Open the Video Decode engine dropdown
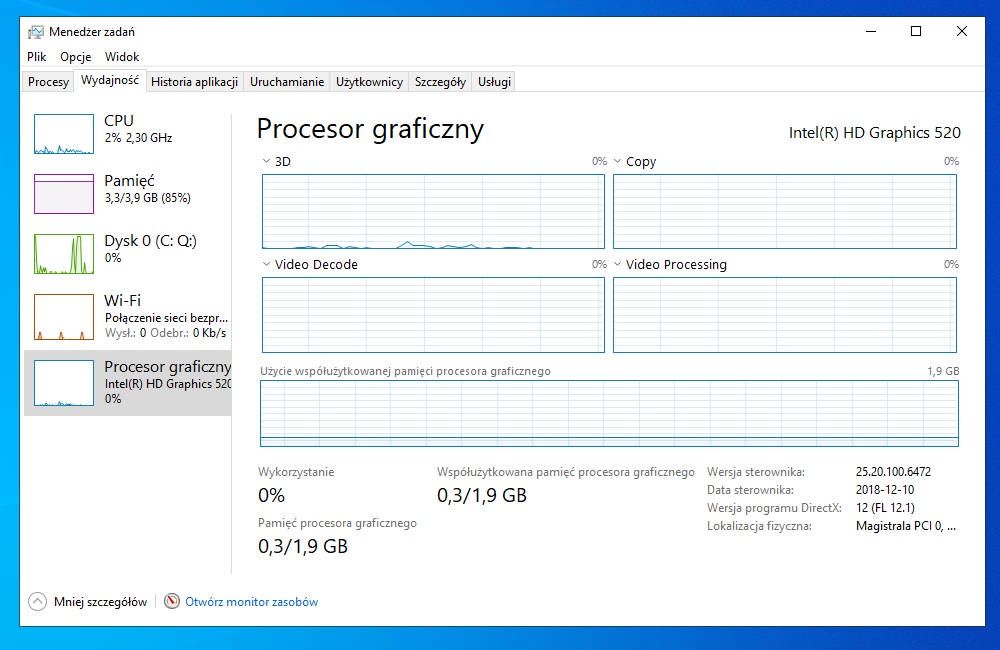 266,264
